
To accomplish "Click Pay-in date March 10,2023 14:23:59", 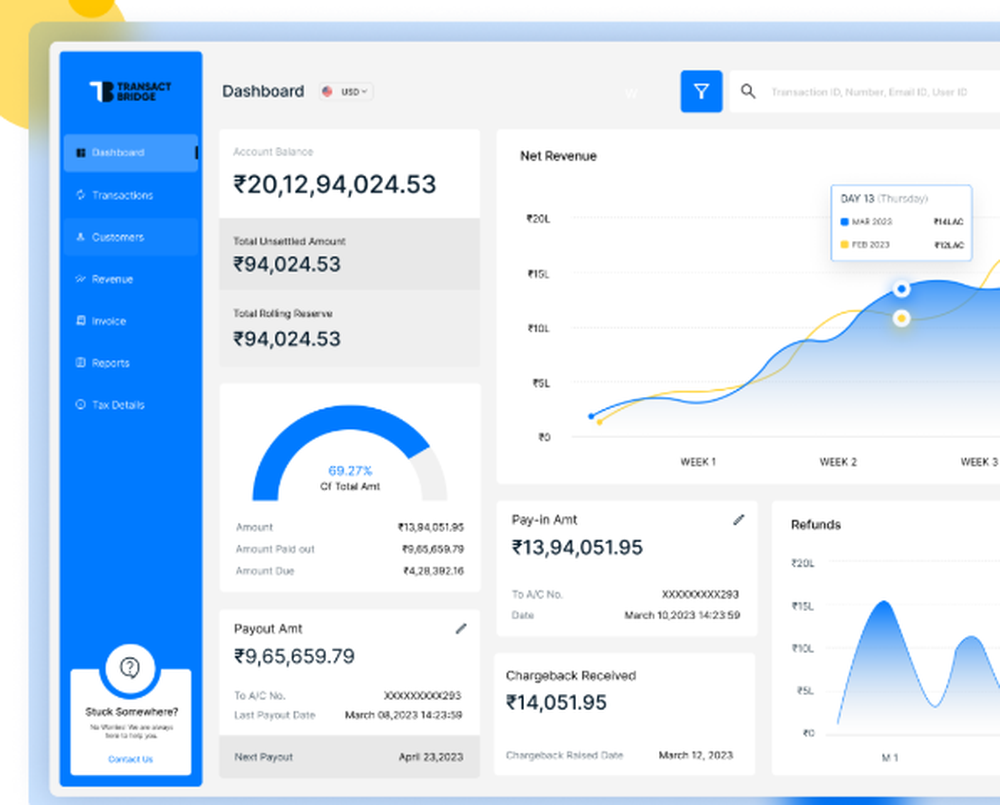I will 682,615.
